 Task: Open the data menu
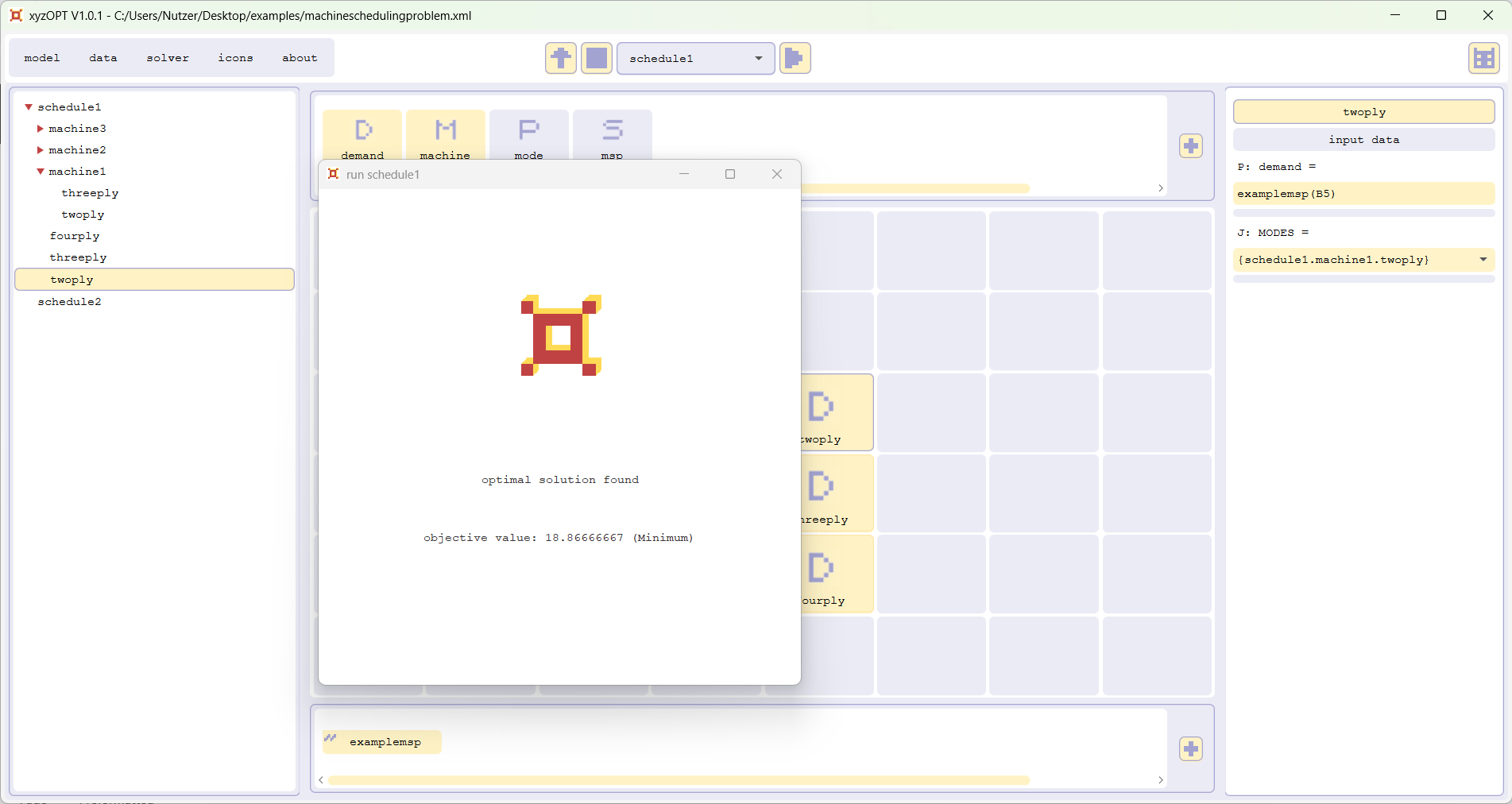coord(102,58)
